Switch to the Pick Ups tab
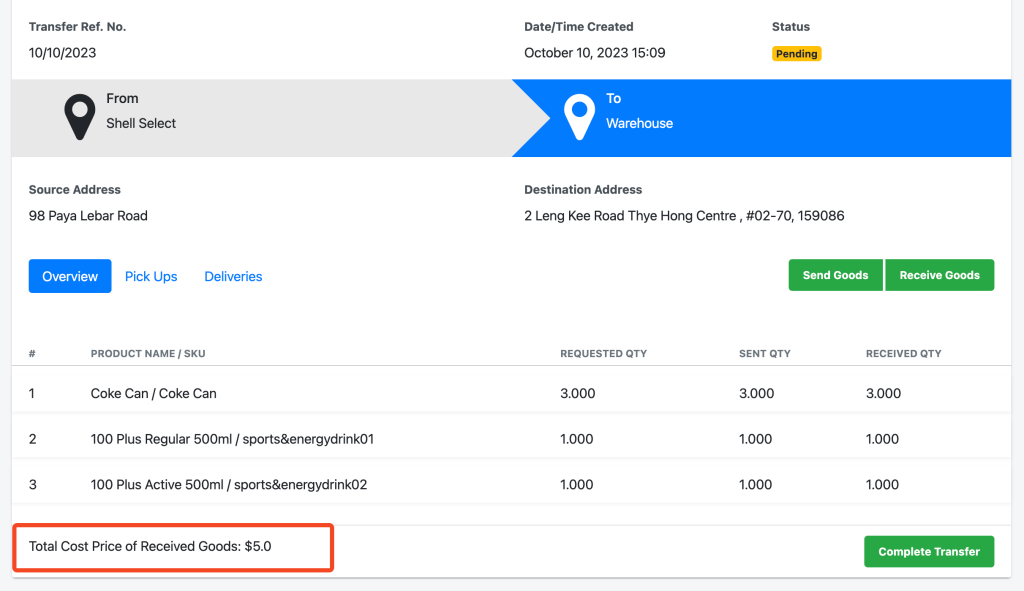This screenshot has height=591, width=1024. tap(151, 276)
